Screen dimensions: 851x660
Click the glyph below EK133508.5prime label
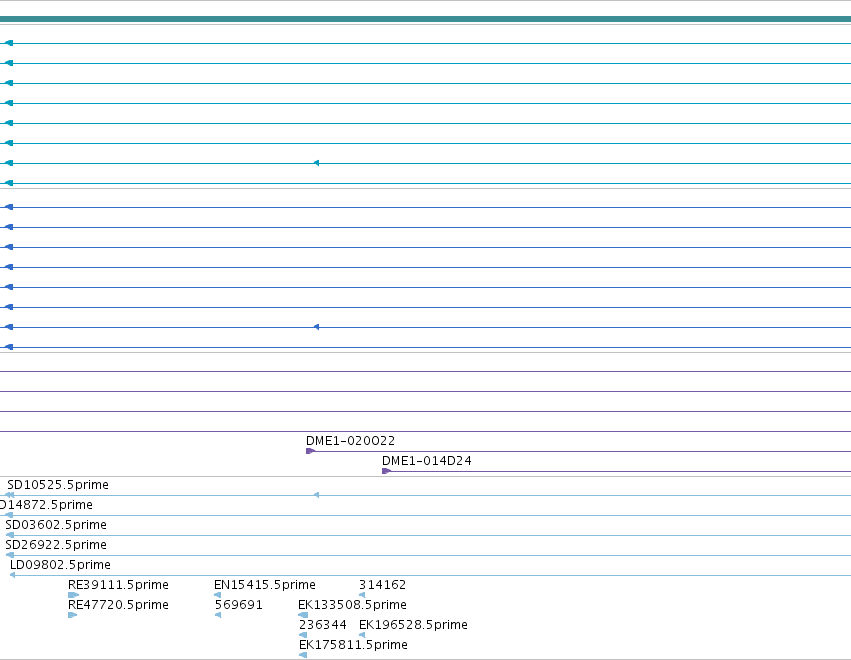tap(303, 615)
